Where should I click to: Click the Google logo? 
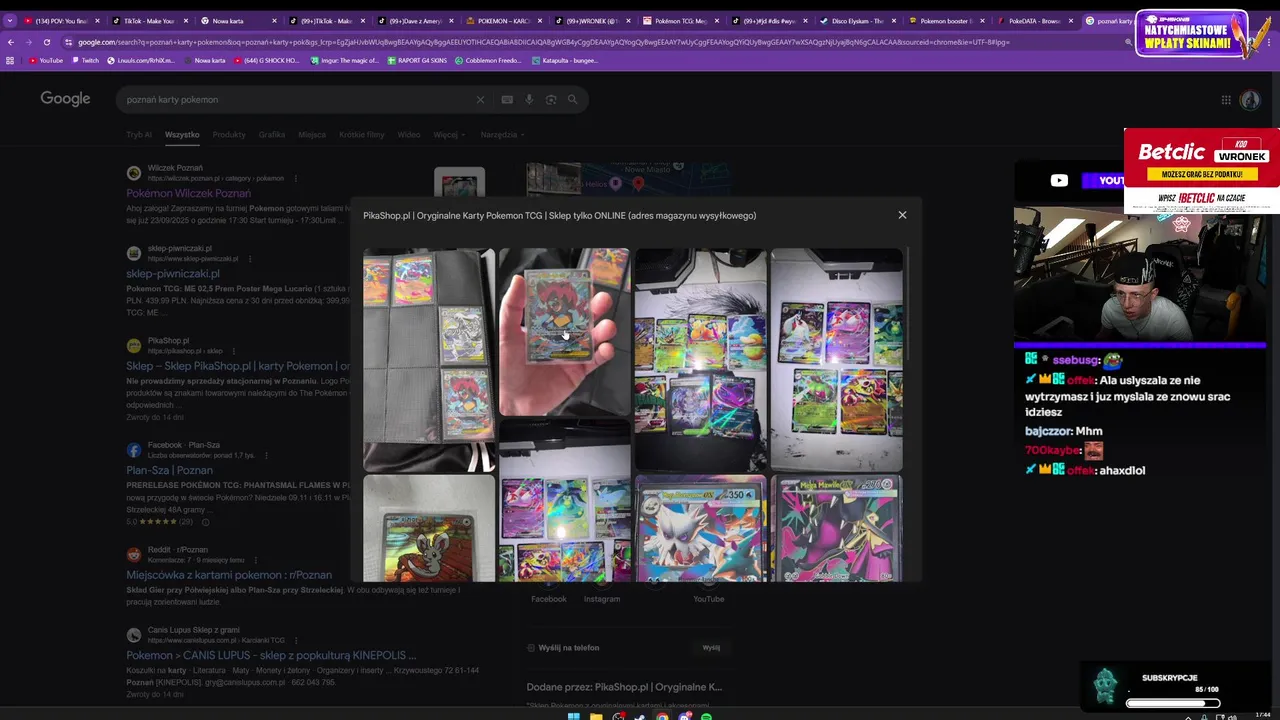pos(65,98)
